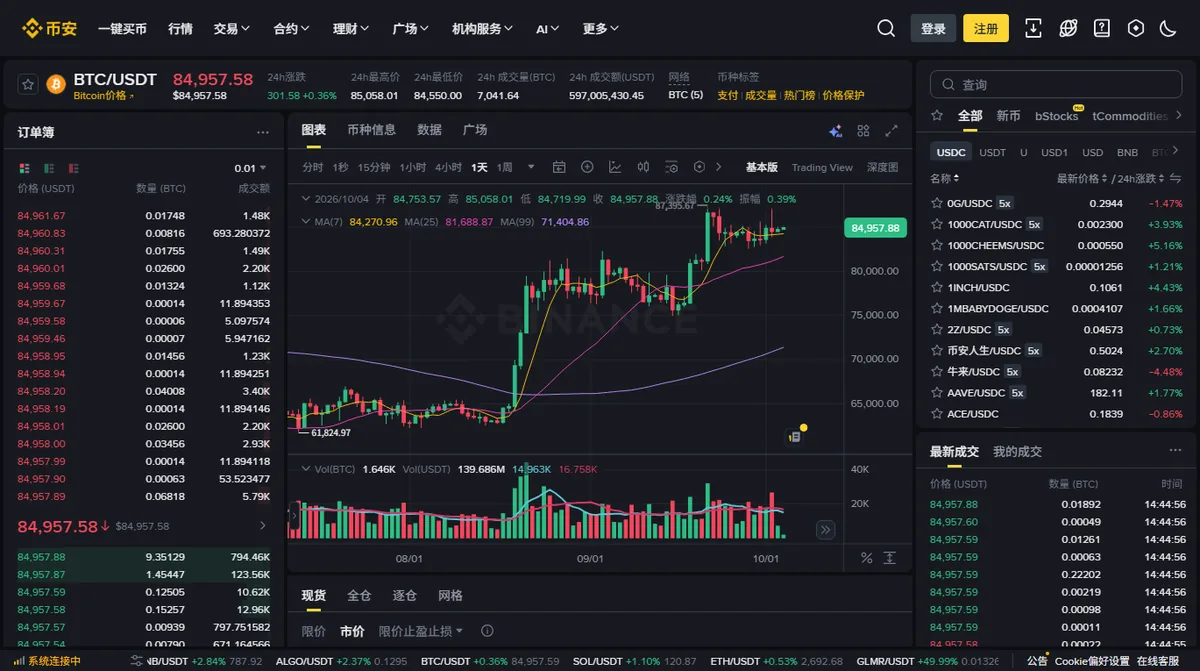Screen dimensions: 1200x671
Task: Open order book three-dot options menu
Action: [x=263, y=132]
